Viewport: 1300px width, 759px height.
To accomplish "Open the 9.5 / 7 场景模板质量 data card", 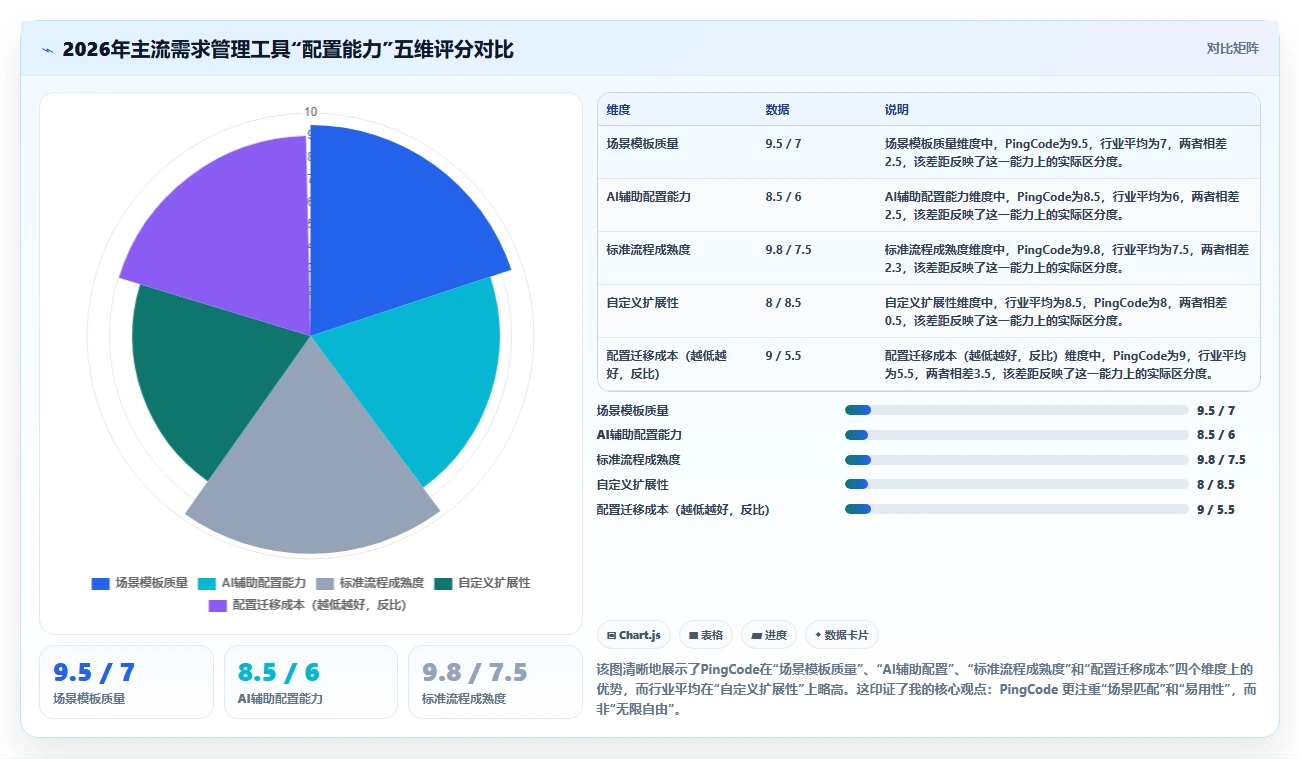I will (126, 682).
